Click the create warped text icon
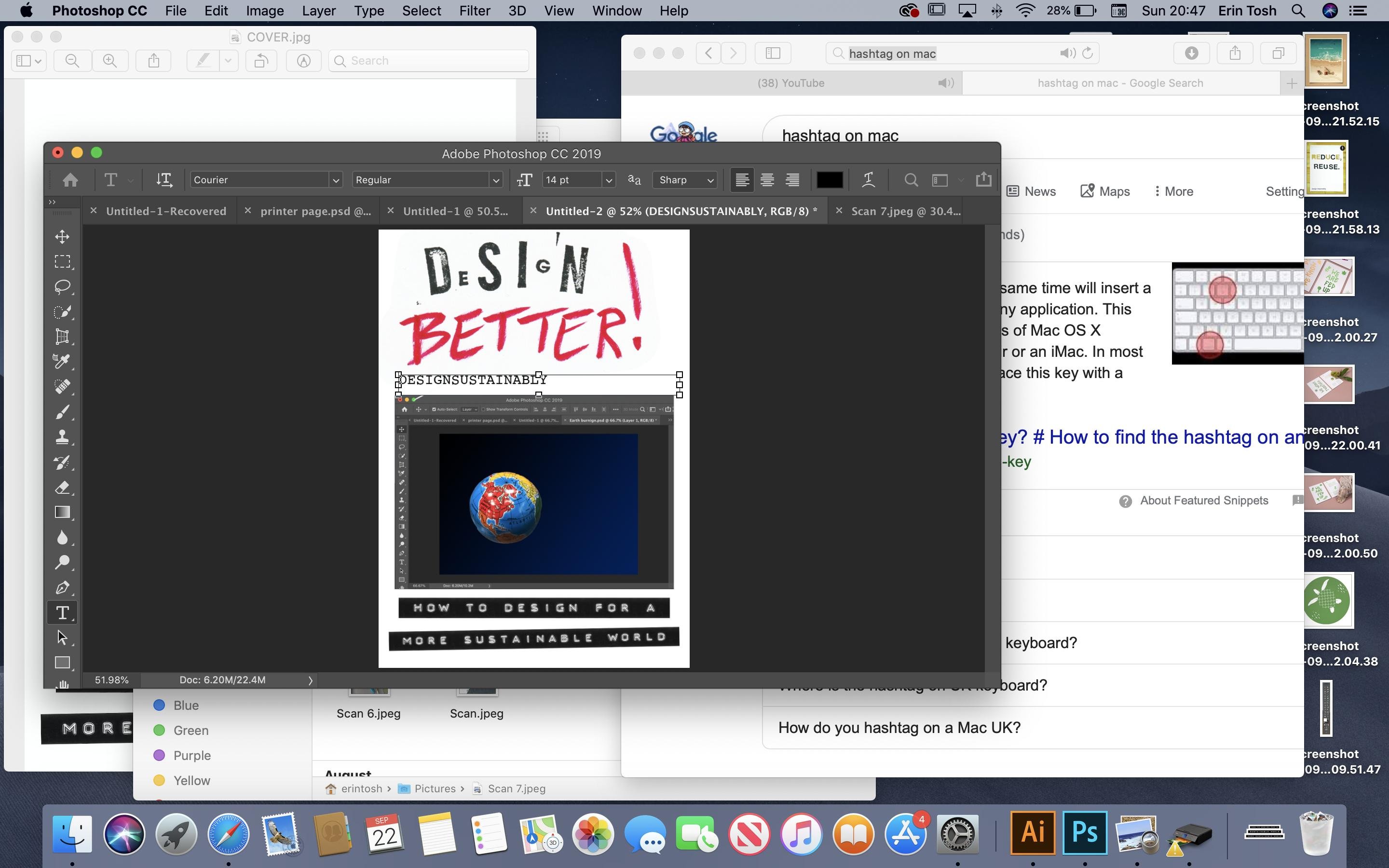 click(869, 180)
